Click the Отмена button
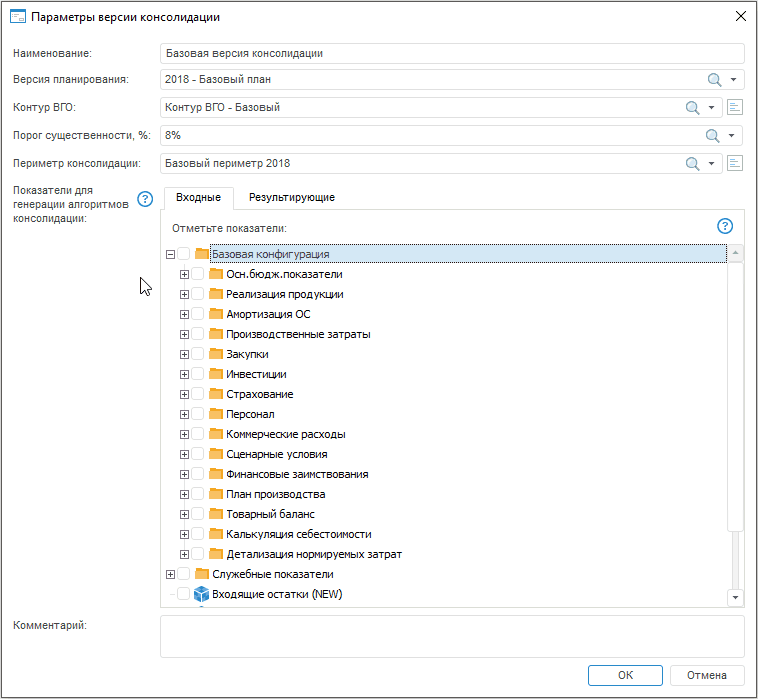The width and height of the screenshot is (758, 699). [x=707, y=675]
